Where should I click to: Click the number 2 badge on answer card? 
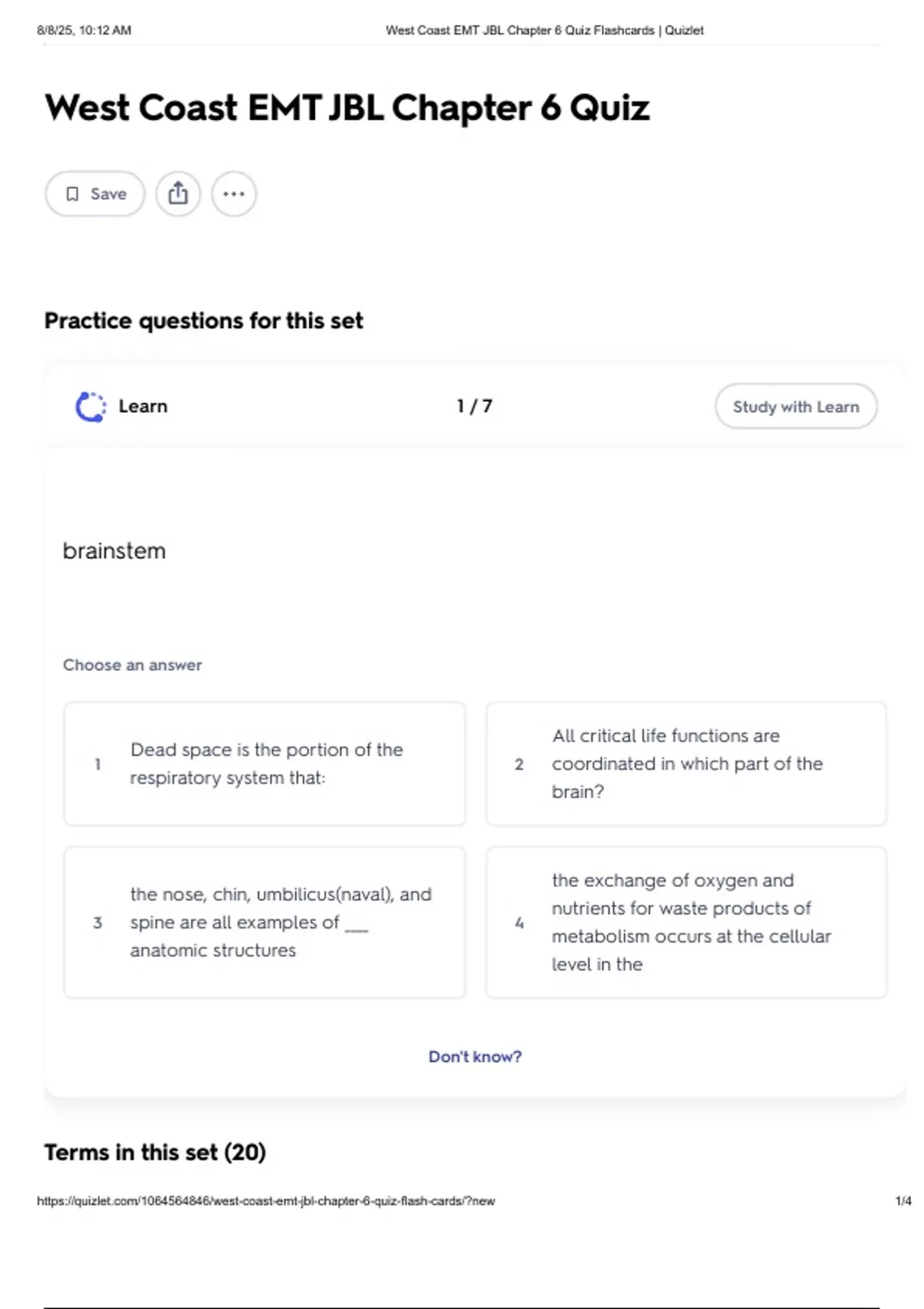click(519, 764)
